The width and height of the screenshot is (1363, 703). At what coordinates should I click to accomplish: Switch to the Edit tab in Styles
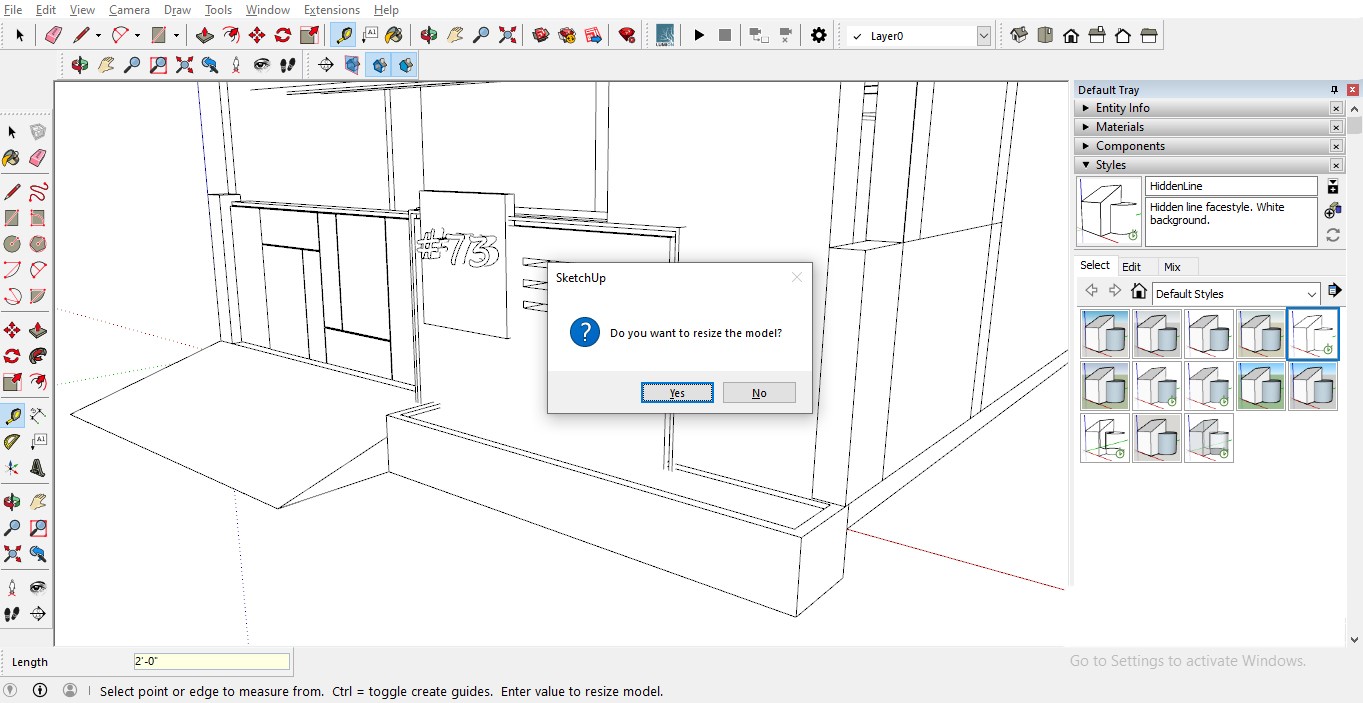pyautogui.click(x=1131, y=267)
